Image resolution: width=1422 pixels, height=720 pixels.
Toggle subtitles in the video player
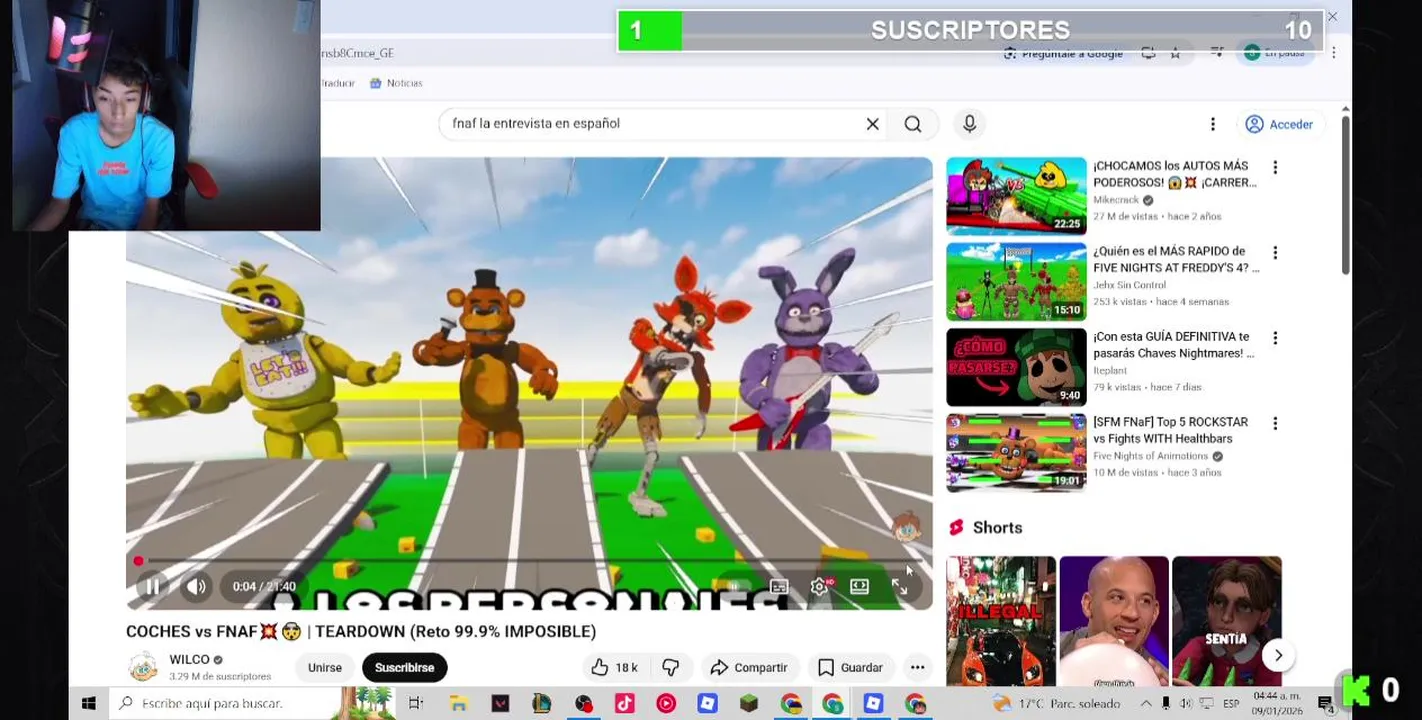click(779, 587)
